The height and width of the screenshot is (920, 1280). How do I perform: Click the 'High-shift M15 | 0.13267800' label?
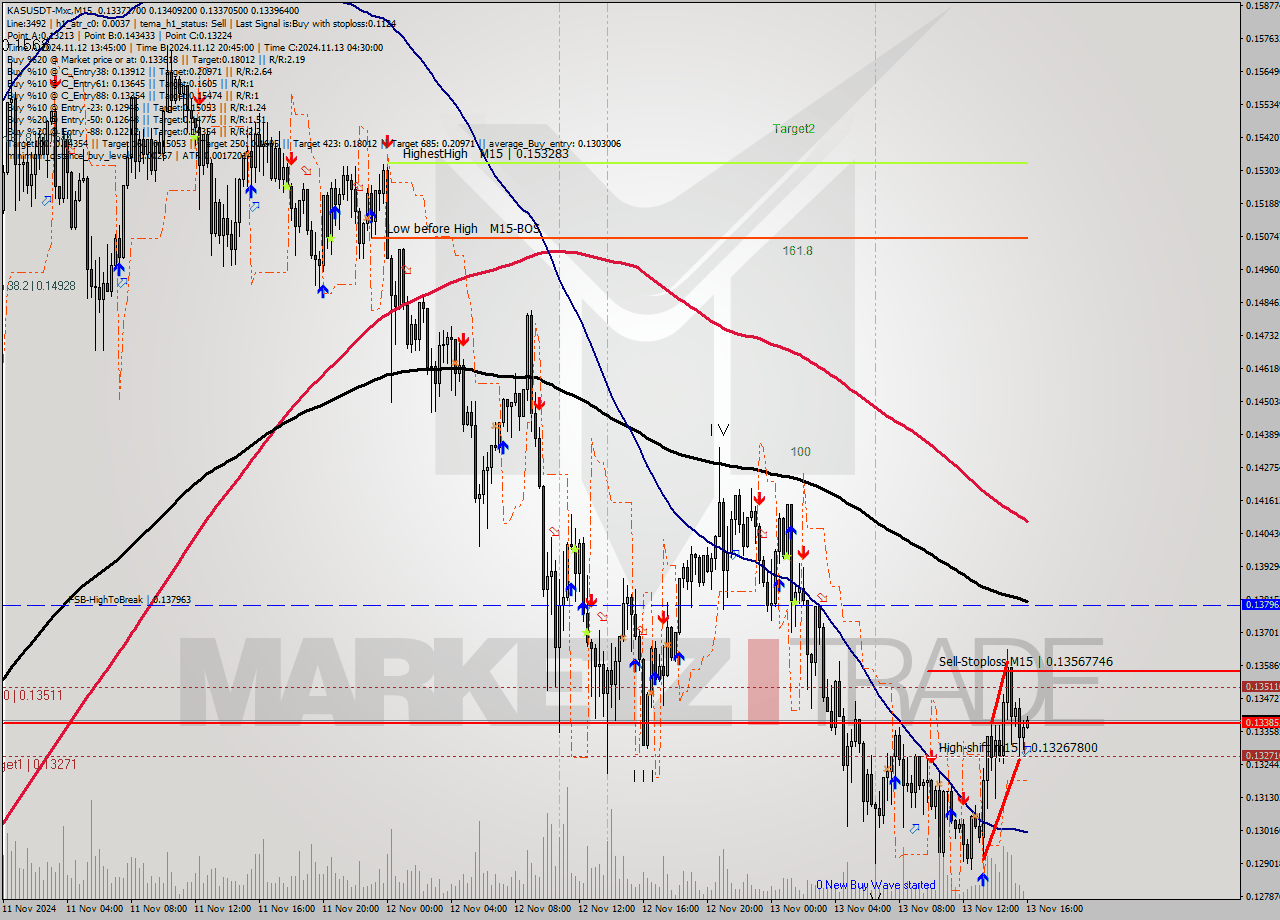point(1018,748)
